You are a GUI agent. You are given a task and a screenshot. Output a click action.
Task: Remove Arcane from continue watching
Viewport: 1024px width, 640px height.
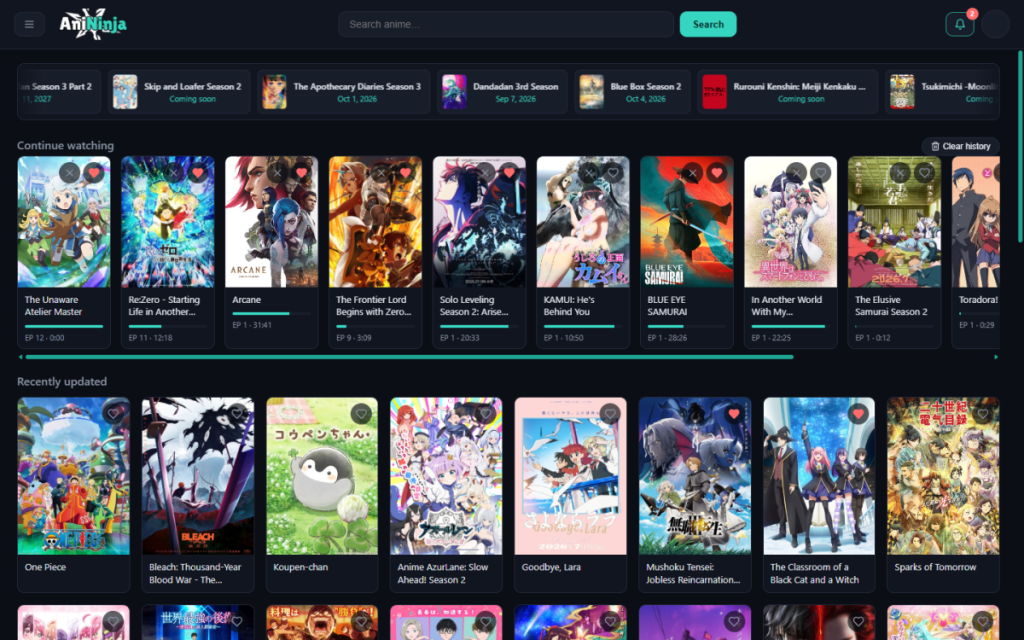click(277, 173)
